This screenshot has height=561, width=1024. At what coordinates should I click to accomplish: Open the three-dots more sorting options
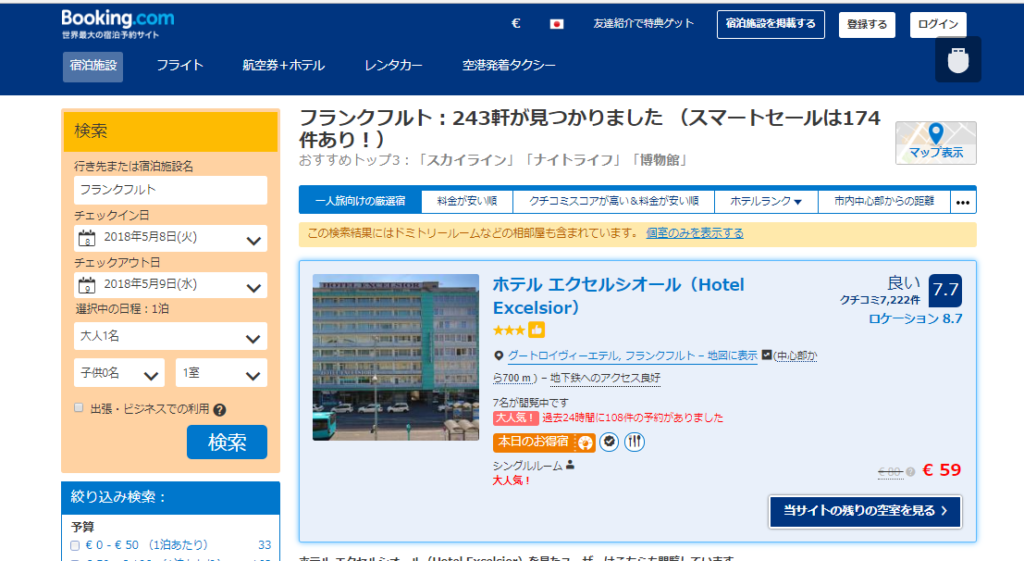(x=963, y=202)
